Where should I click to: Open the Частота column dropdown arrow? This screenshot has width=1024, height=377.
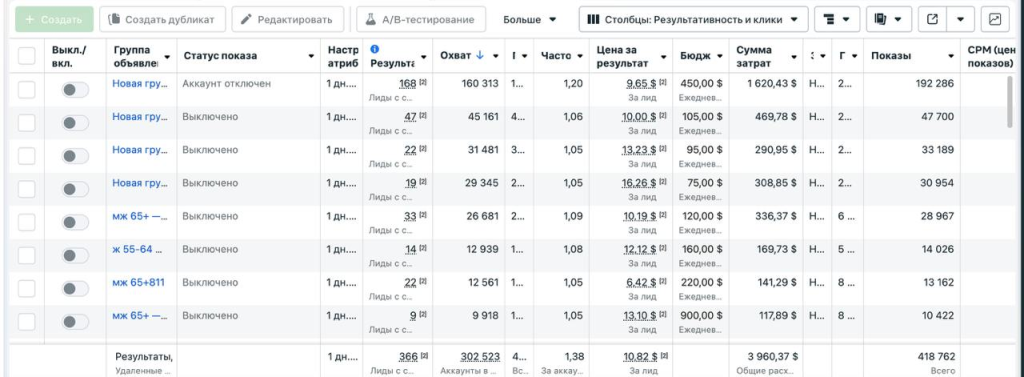[x=581, y=56]
